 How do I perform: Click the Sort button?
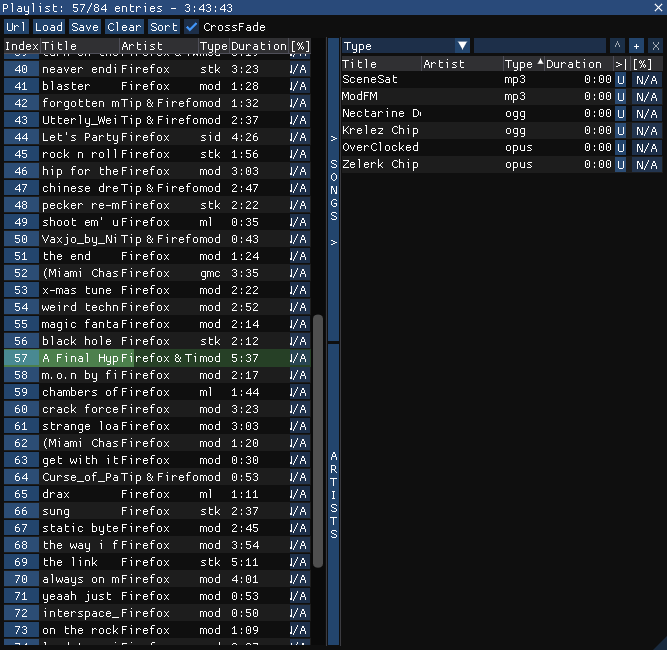pos(164,27)
